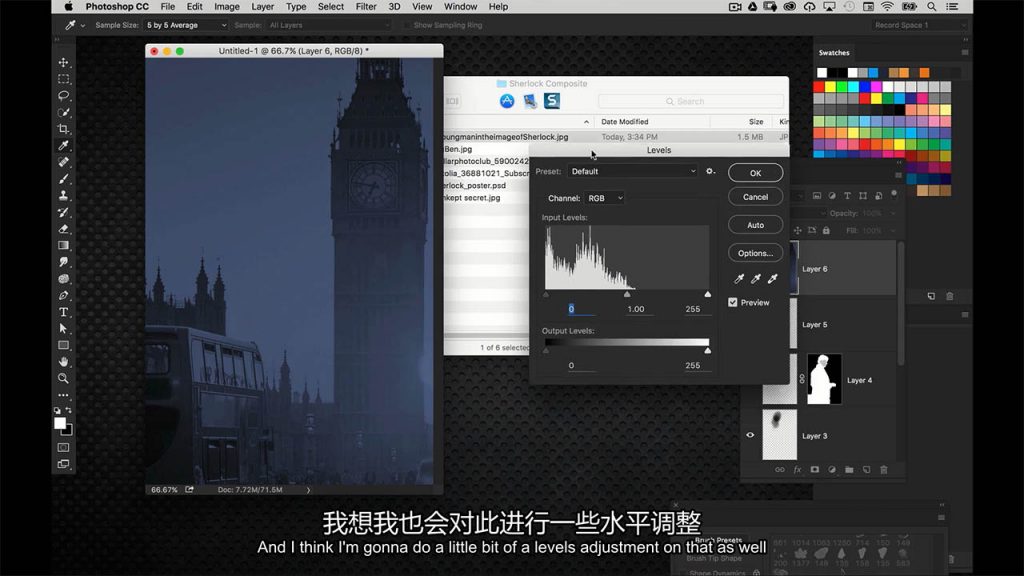Select the Crop tool

pos(63,129)
